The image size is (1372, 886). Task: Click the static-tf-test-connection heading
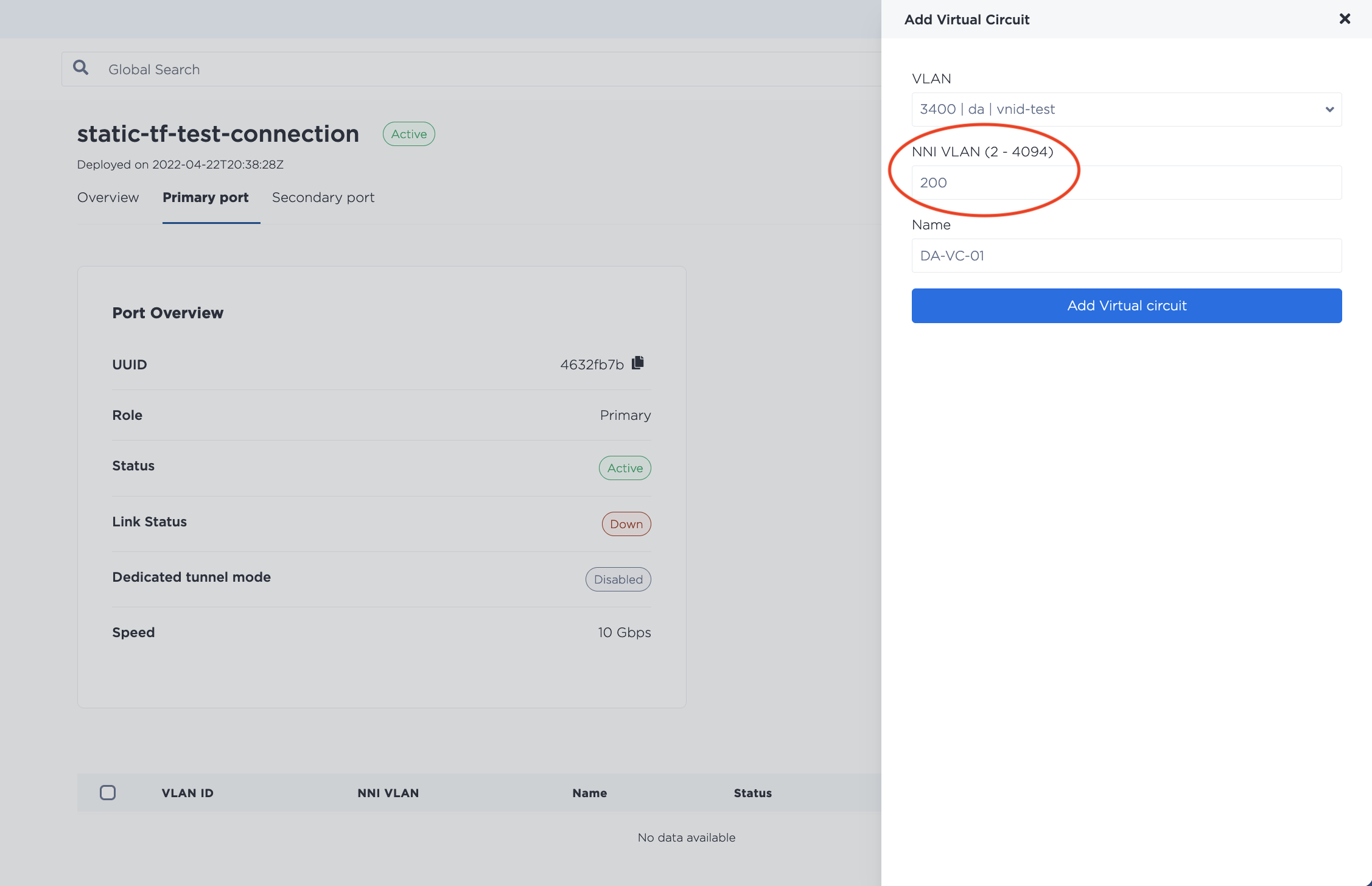218,134
